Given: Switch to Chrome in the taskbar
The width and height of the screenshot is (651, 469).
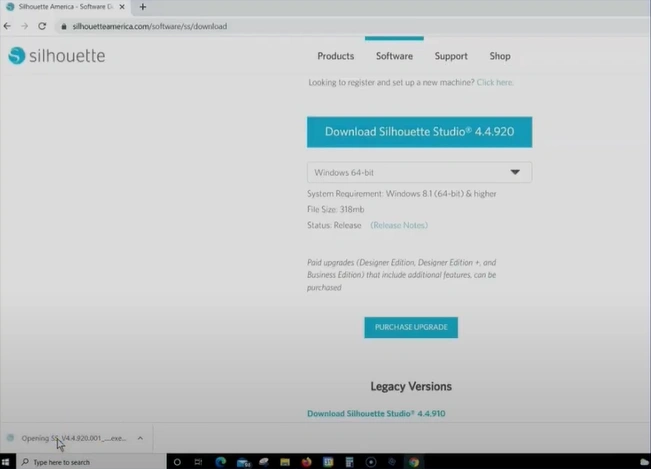Looking at the screenshot, I should pos(414,462).
